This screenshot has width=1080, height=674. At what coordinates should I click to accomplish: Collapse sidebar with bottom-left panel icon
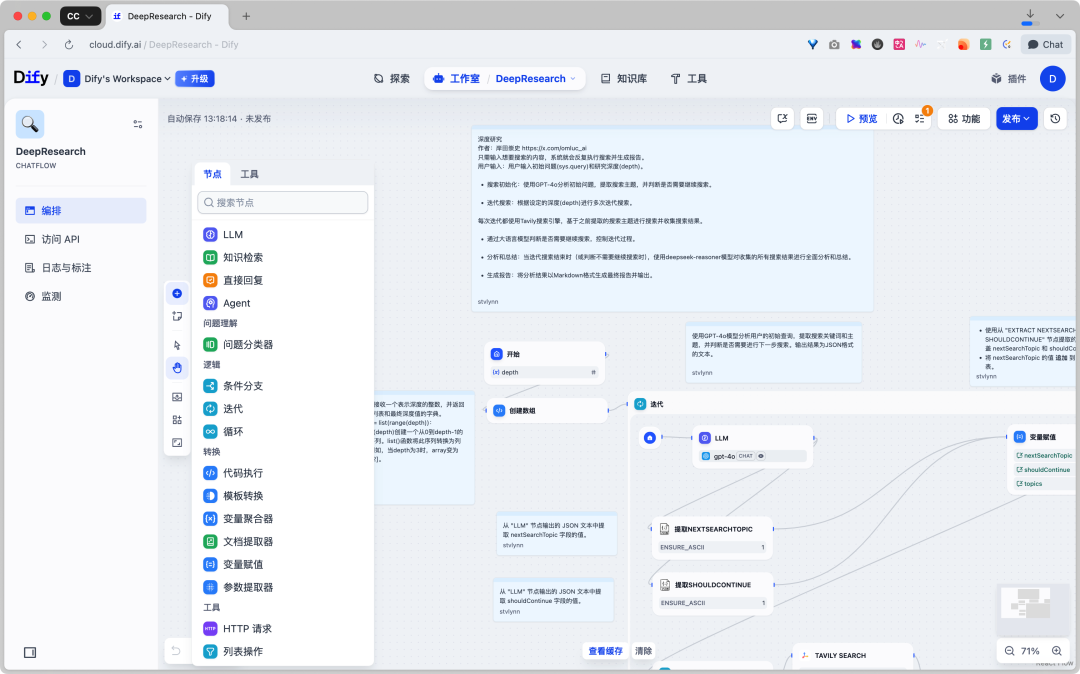(30, 652)
